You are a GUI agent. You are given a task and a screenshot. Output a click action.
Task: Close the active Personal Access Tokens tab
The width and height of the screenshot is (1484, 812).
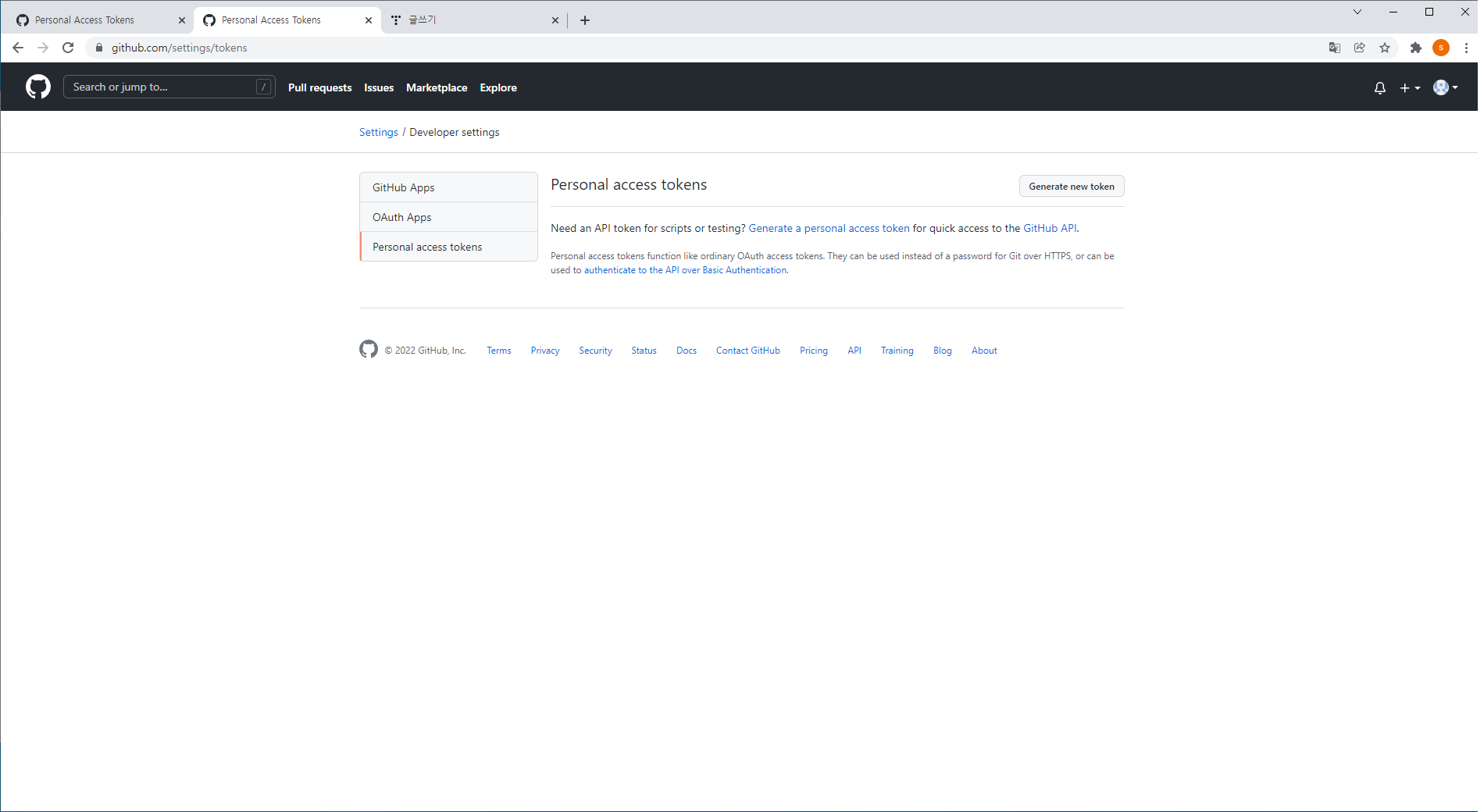click(369, 20)
